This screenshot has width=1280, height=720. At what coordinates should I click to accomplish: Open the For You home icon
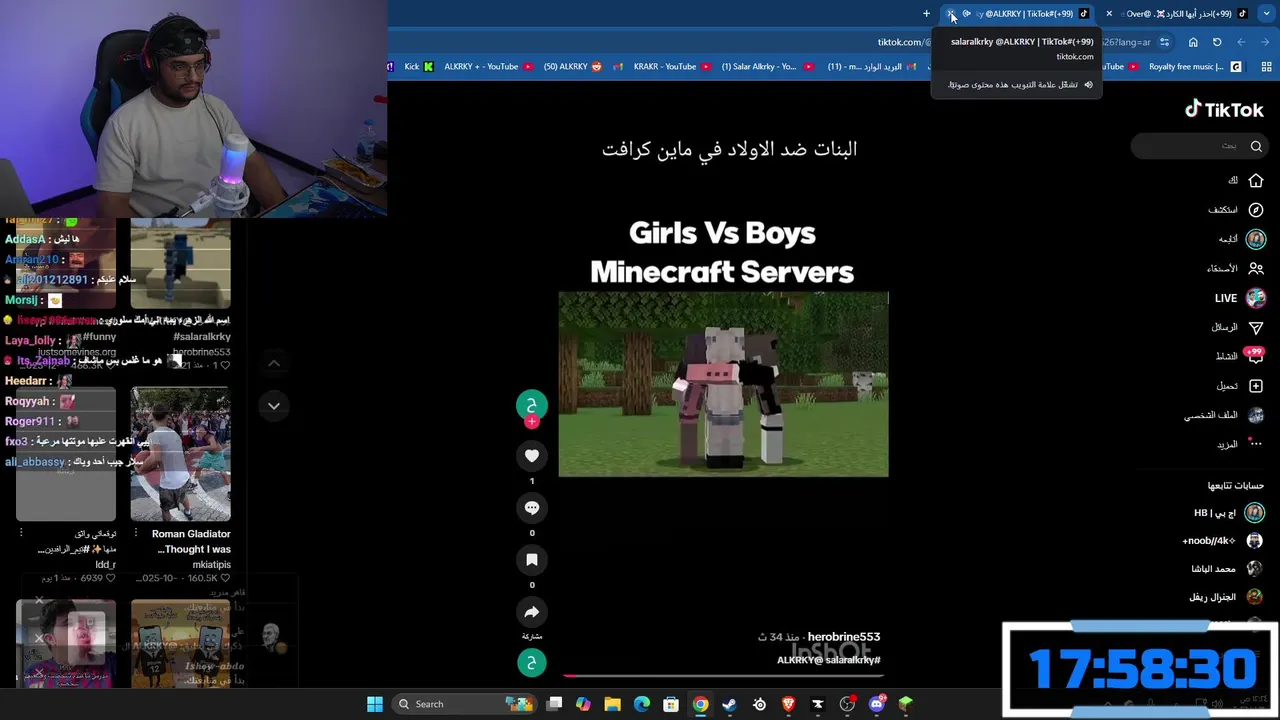(x=1256, y=181)
